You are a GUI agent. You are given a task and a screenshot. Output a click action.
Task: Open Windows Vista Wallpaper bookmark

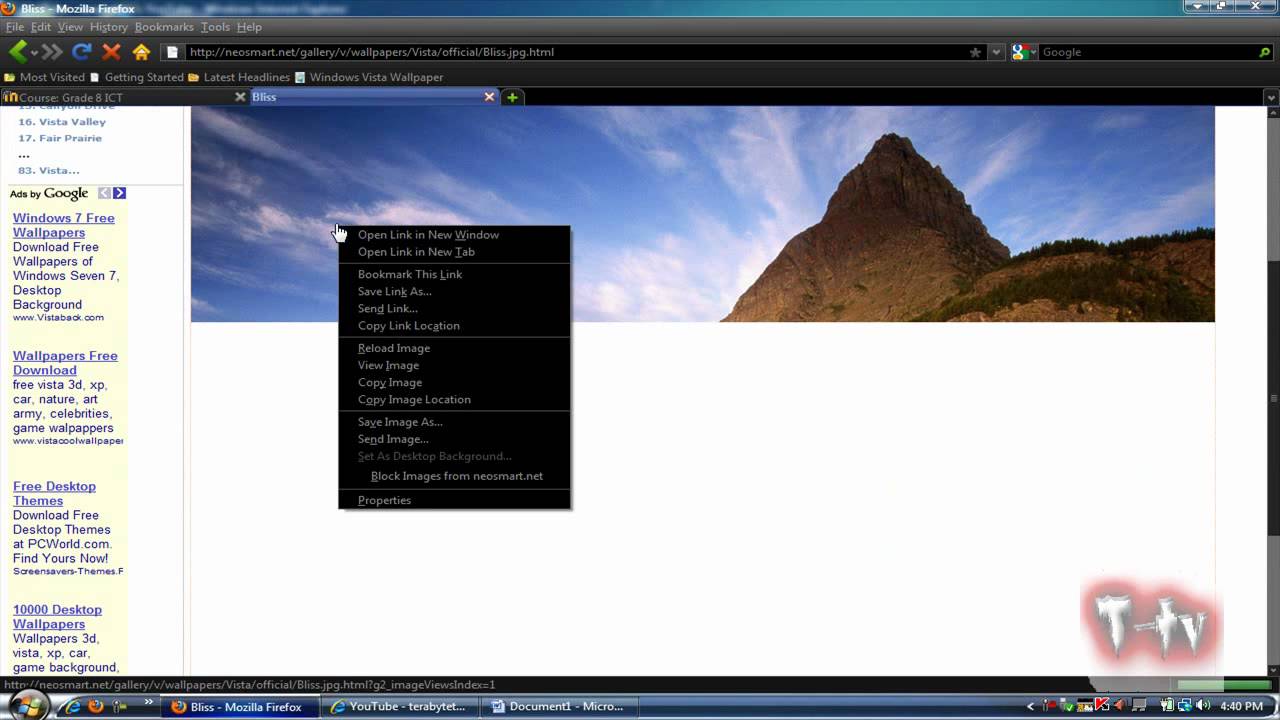(368, 77)
